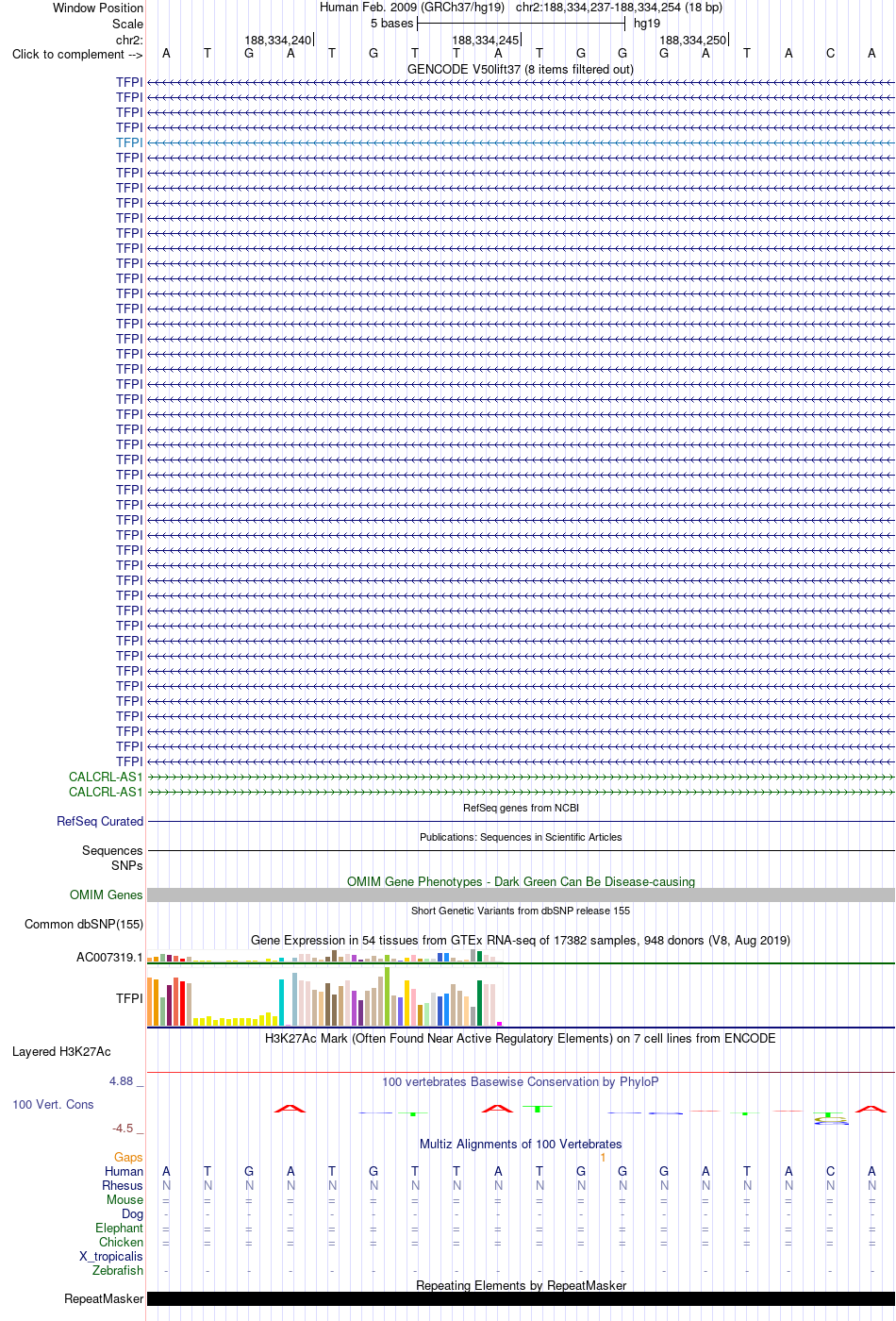Click the 'chr2:' ruler label

129,40
